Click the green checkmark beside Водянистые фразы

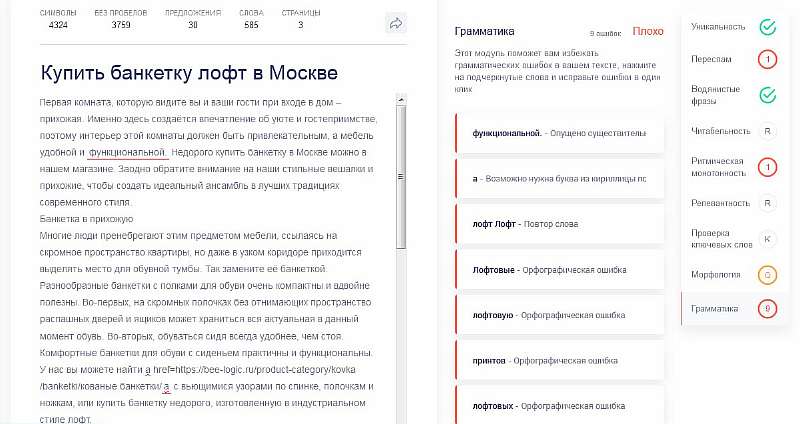click(767, 95)
